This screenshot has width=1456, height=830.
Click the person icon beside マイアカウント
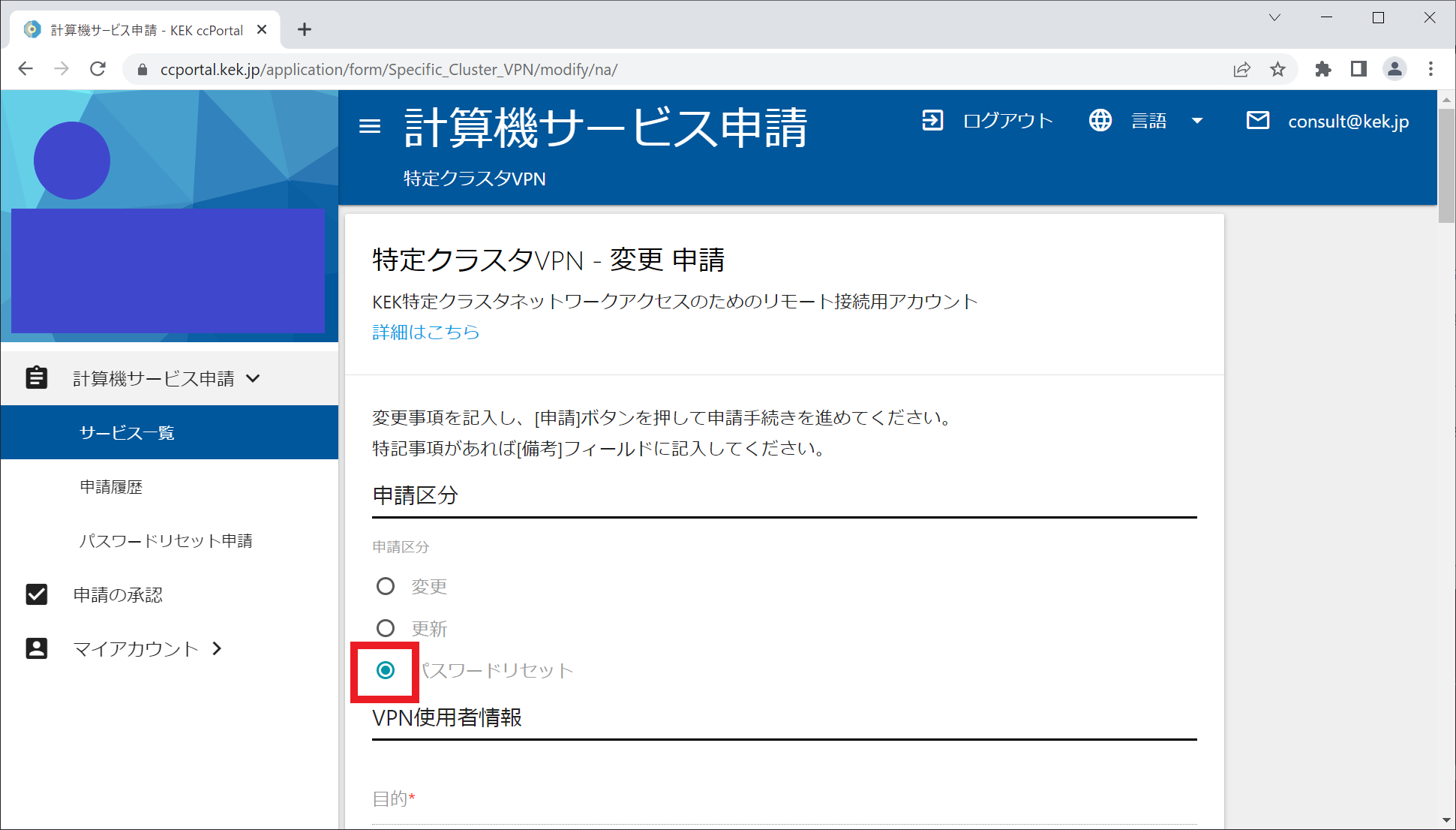(x=36, y=648)
